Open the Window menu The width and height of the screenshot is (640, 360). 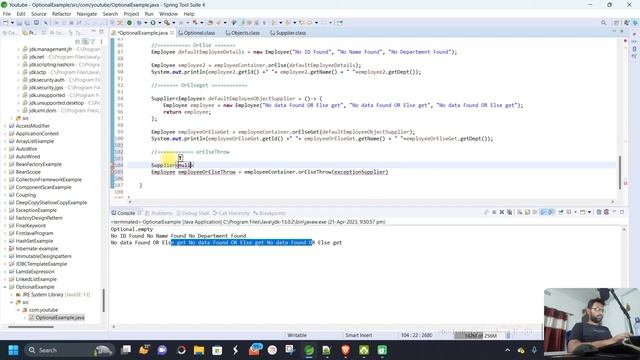[x=168, y=14]
